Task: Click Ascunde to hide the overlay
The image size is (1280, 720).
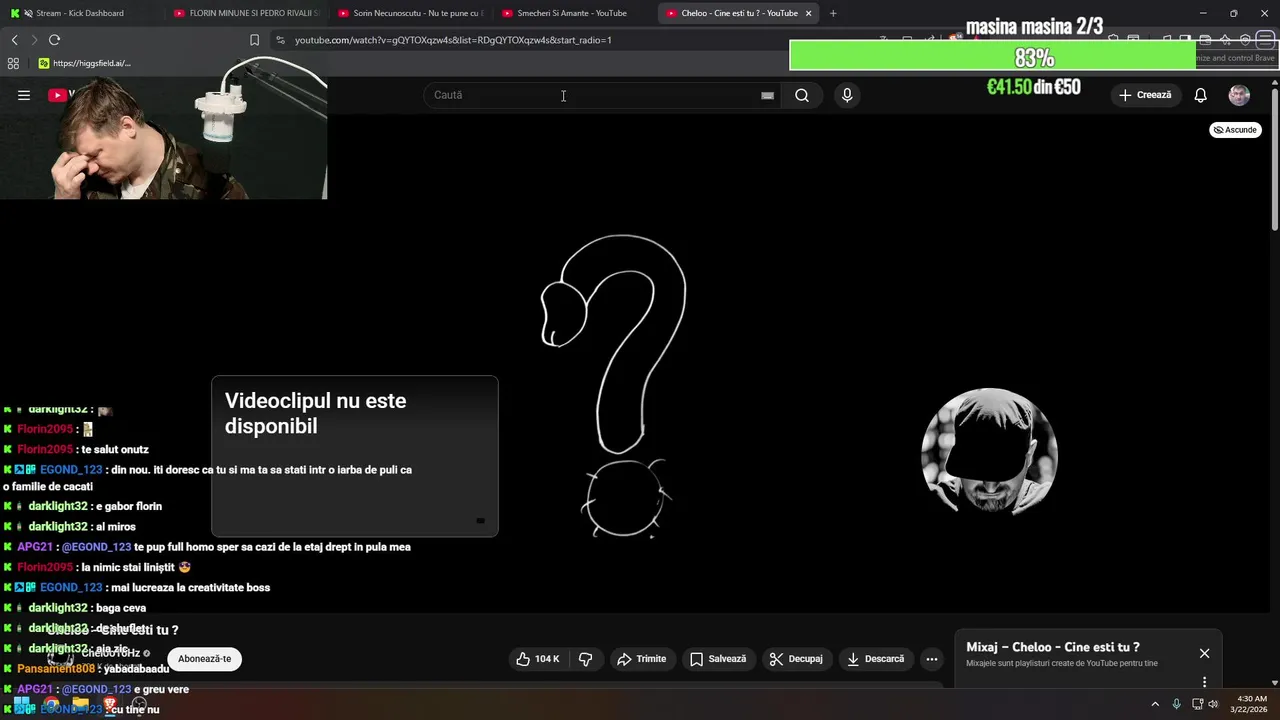Action: pos(1235,130)
